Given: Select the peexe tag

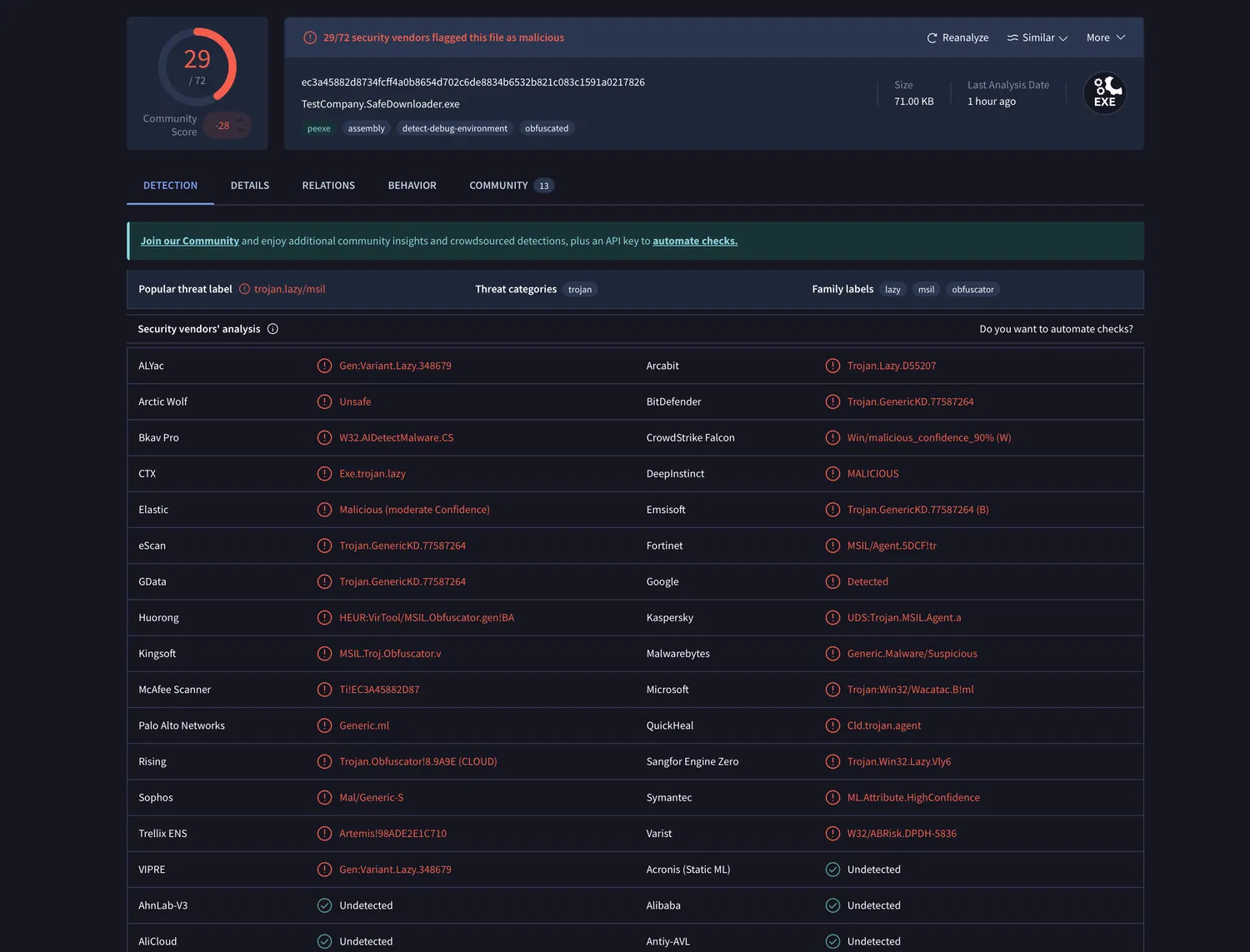Looking at the screenshot, I should [x=319, y=128].
